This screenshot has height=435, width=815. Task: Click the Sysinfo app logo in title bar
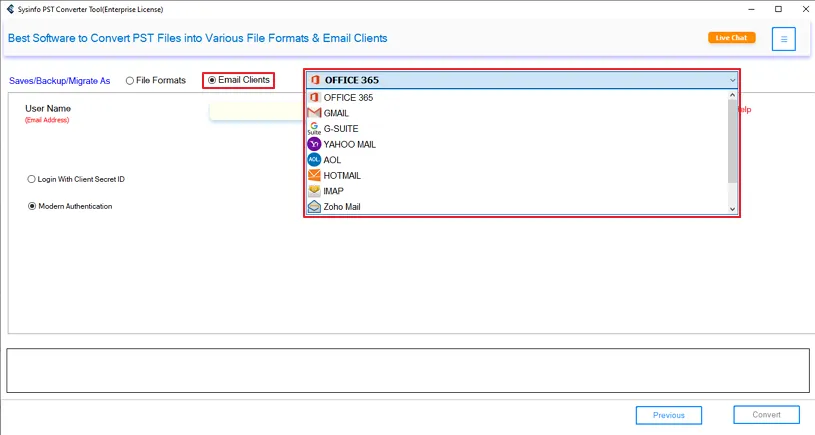coord(10,9)
